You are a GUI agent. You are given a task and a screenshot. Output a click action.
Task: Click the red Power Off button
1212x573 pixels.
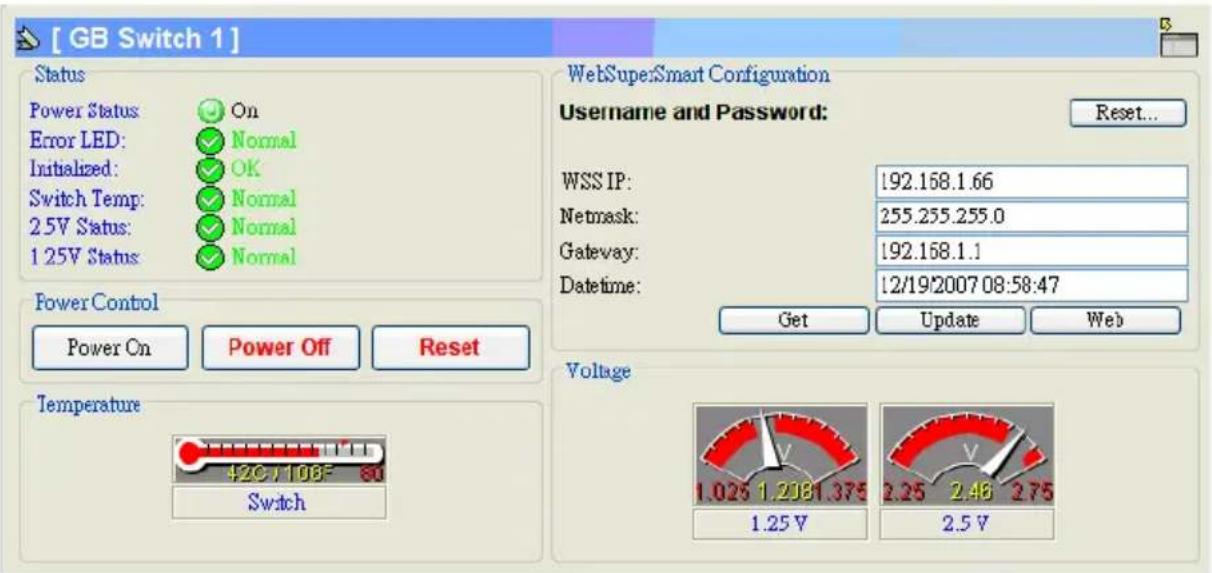(x=281, y=348)
